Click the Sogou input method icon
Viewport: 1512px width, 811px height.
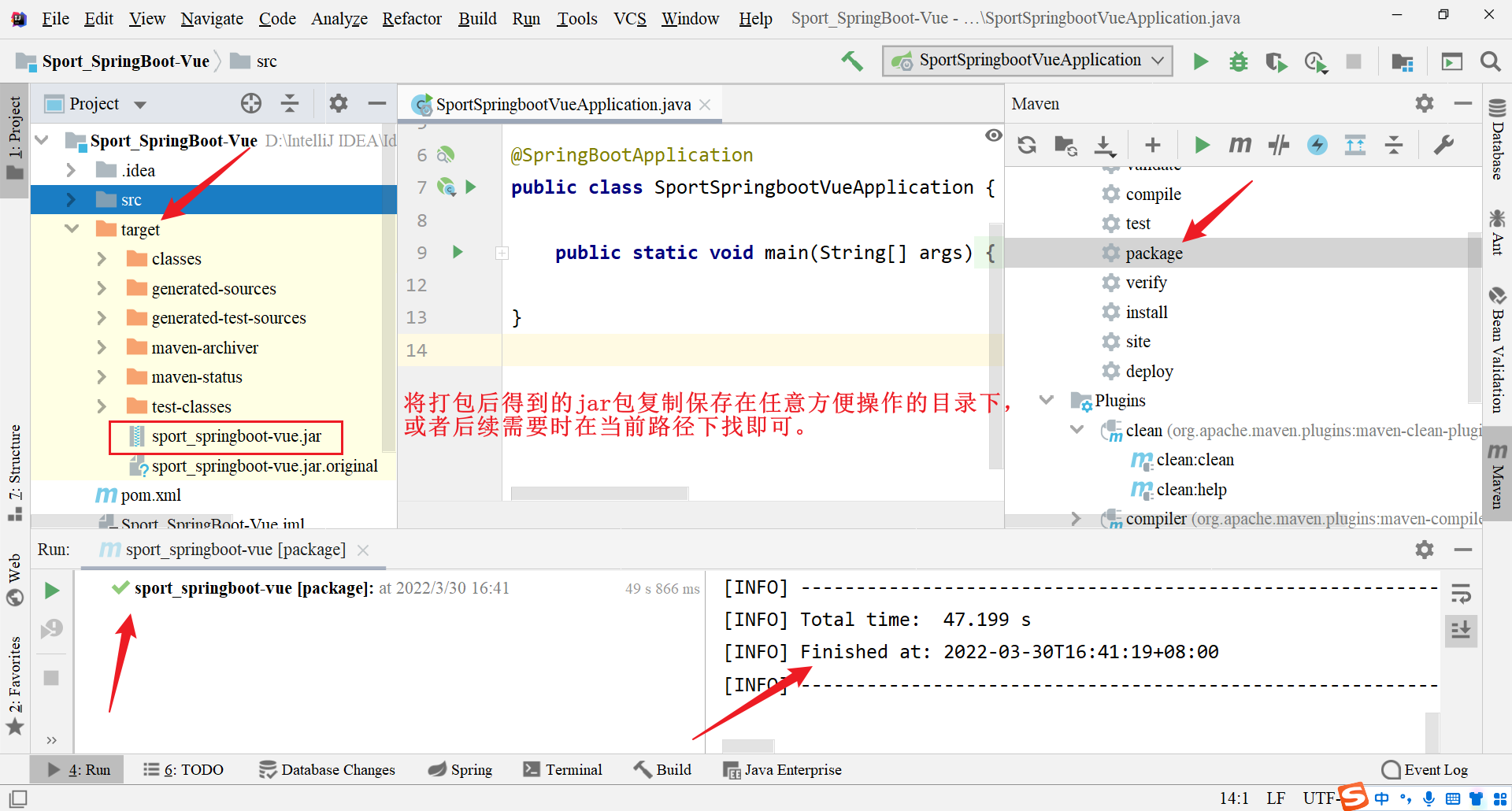pos(1353,797)
